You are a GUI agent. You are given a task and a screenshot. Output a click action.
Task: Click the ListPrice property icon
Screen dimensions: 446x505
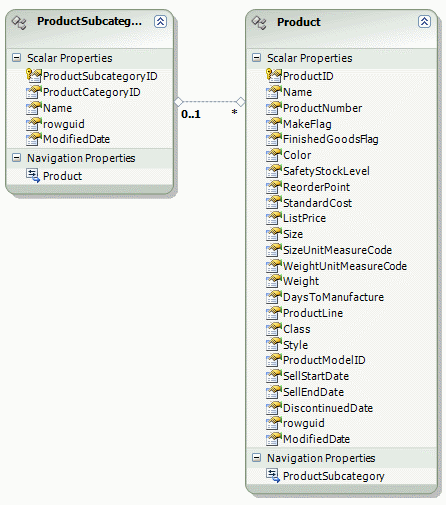(274, 218)
